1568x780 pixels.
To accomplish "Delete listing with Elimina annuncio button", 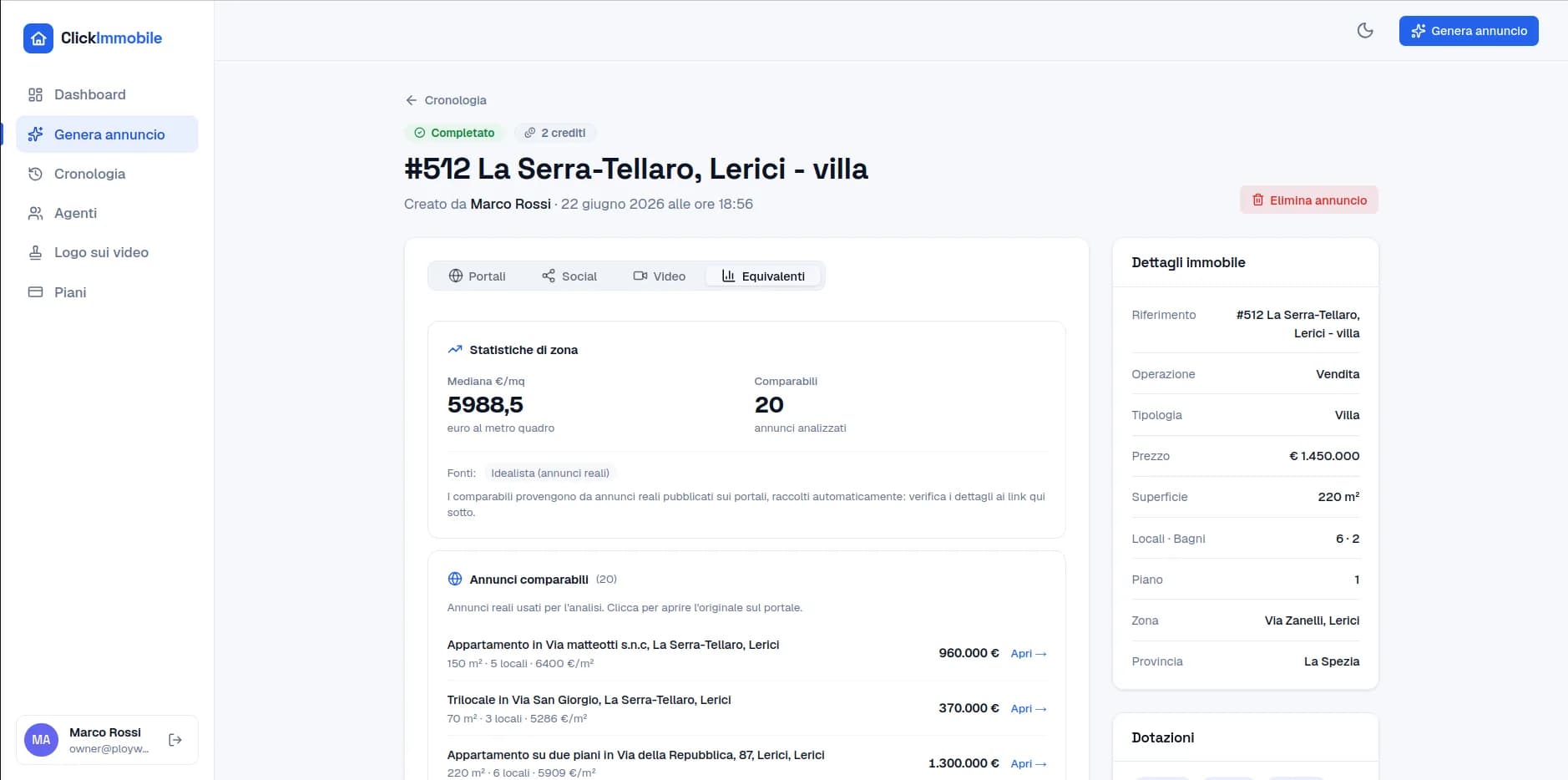I will coord(1309,200).
